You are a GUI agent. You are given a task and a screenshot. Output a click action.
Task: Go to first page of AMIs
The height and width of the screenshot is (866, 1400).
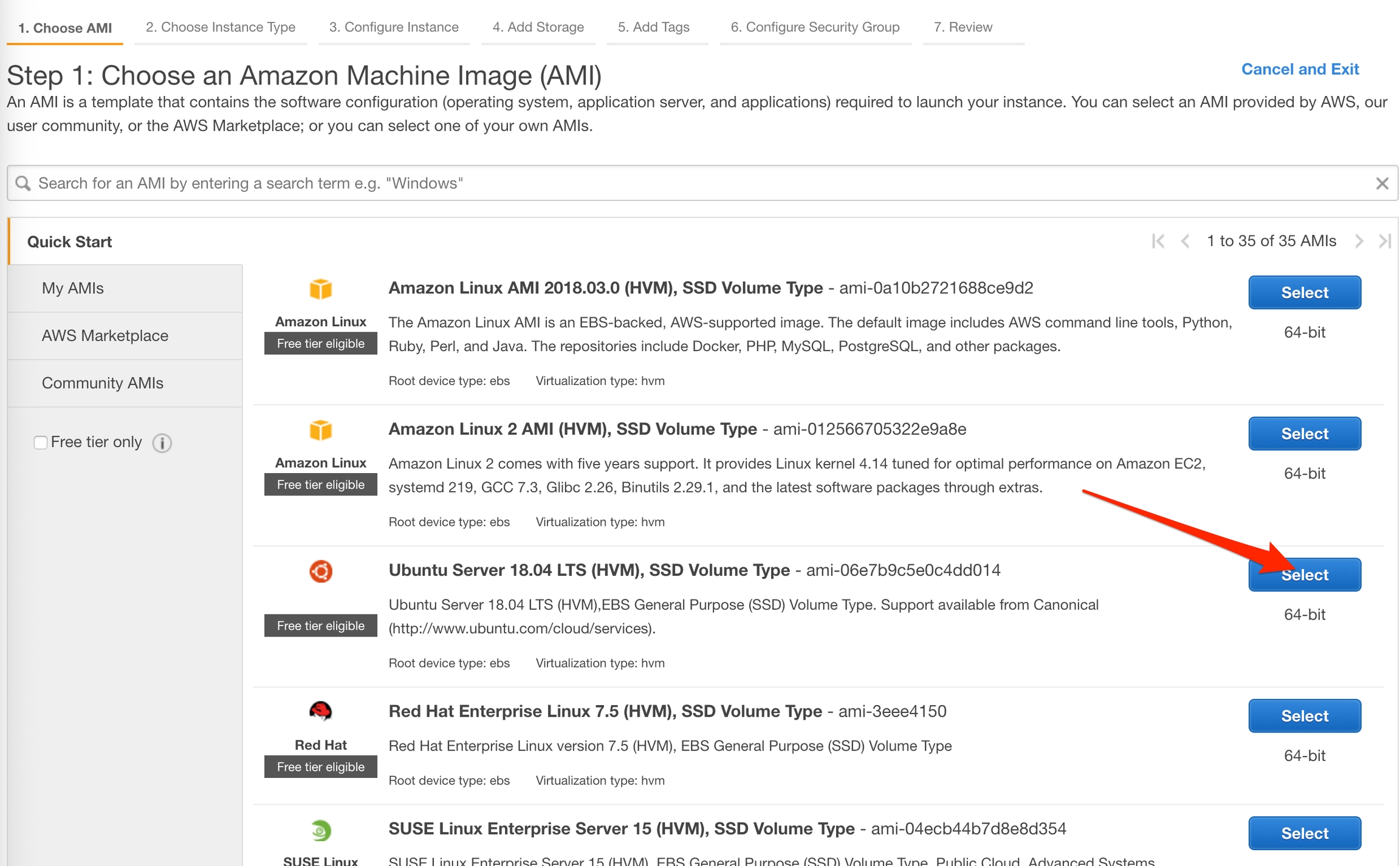1158,241
